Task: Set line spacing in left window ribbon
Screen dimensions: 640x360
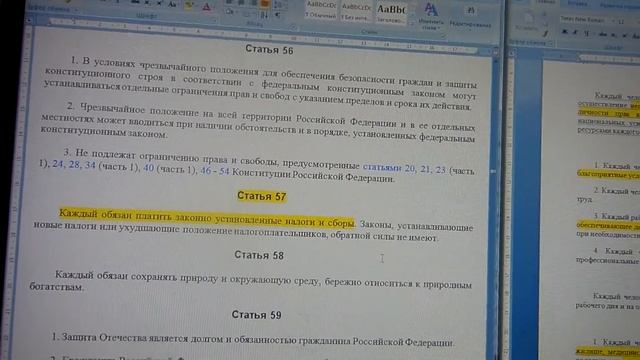Action: point(279,4)
